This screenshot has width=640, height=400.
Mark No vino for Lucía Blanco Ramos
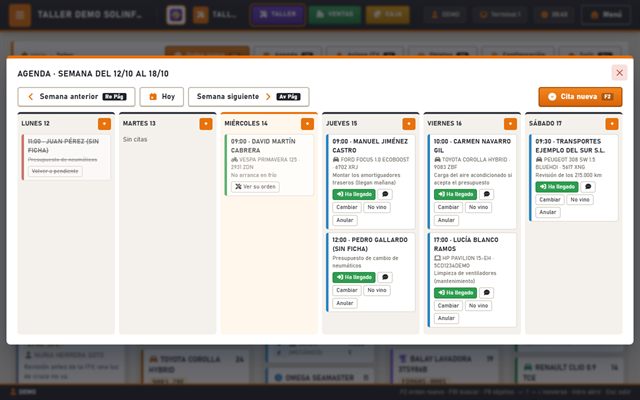click(x=478, y=306)
